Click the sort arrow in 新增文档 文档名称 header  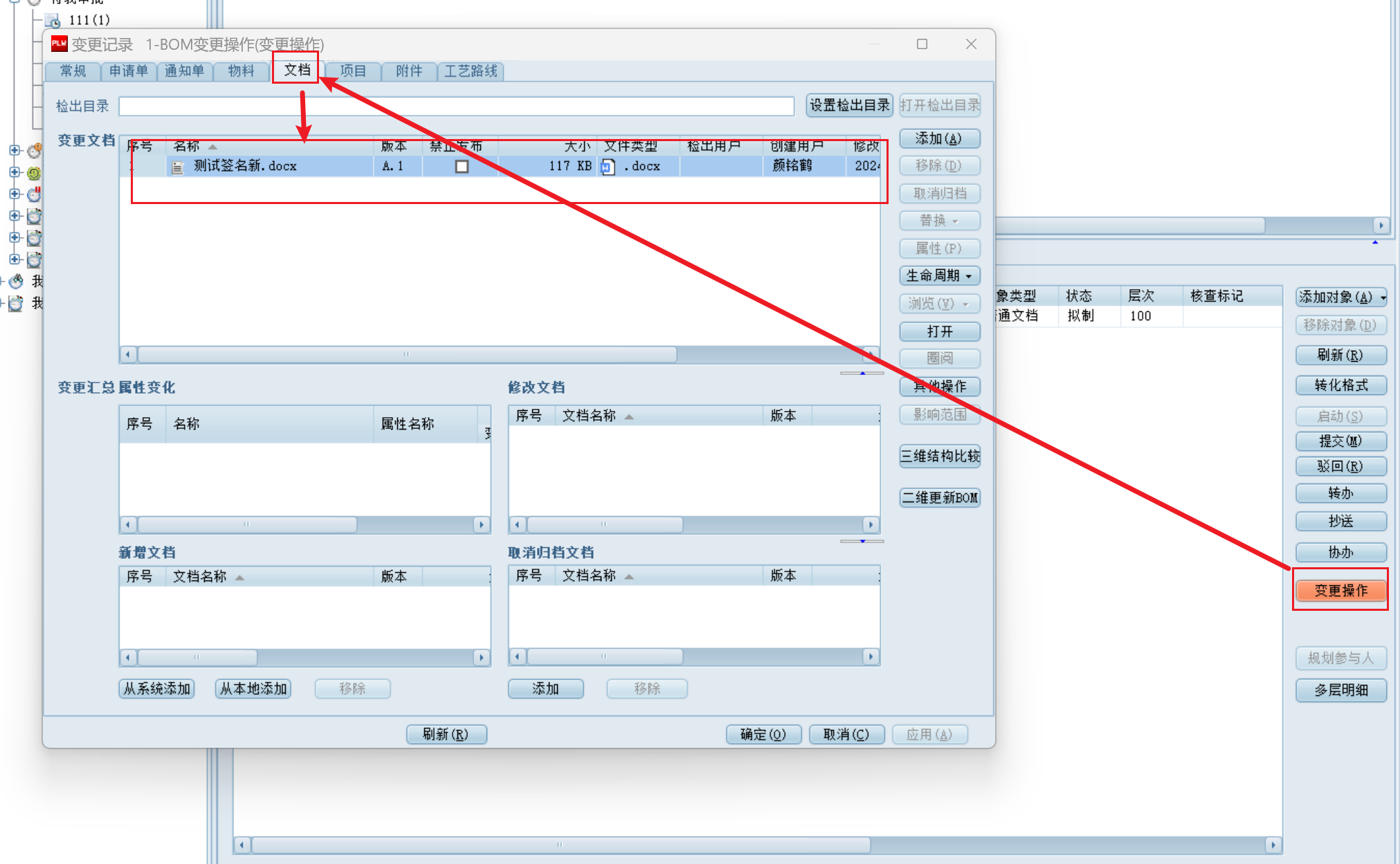pyautogui.click(x=239, y=577)
